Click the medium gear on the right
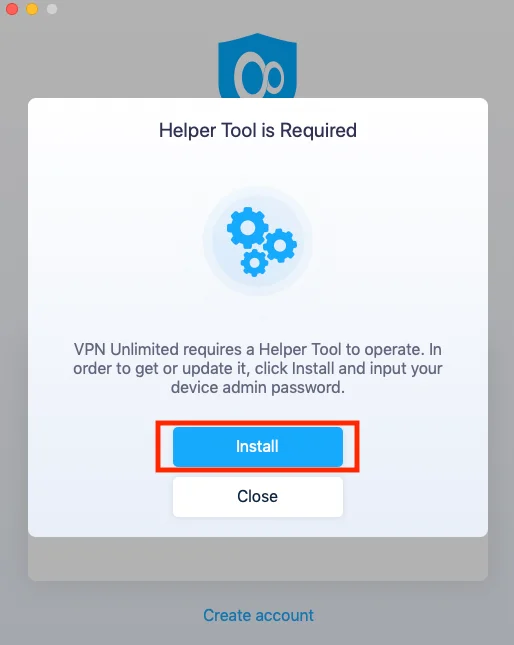Viewport: 514px width, 645px height. coord(280,246)
